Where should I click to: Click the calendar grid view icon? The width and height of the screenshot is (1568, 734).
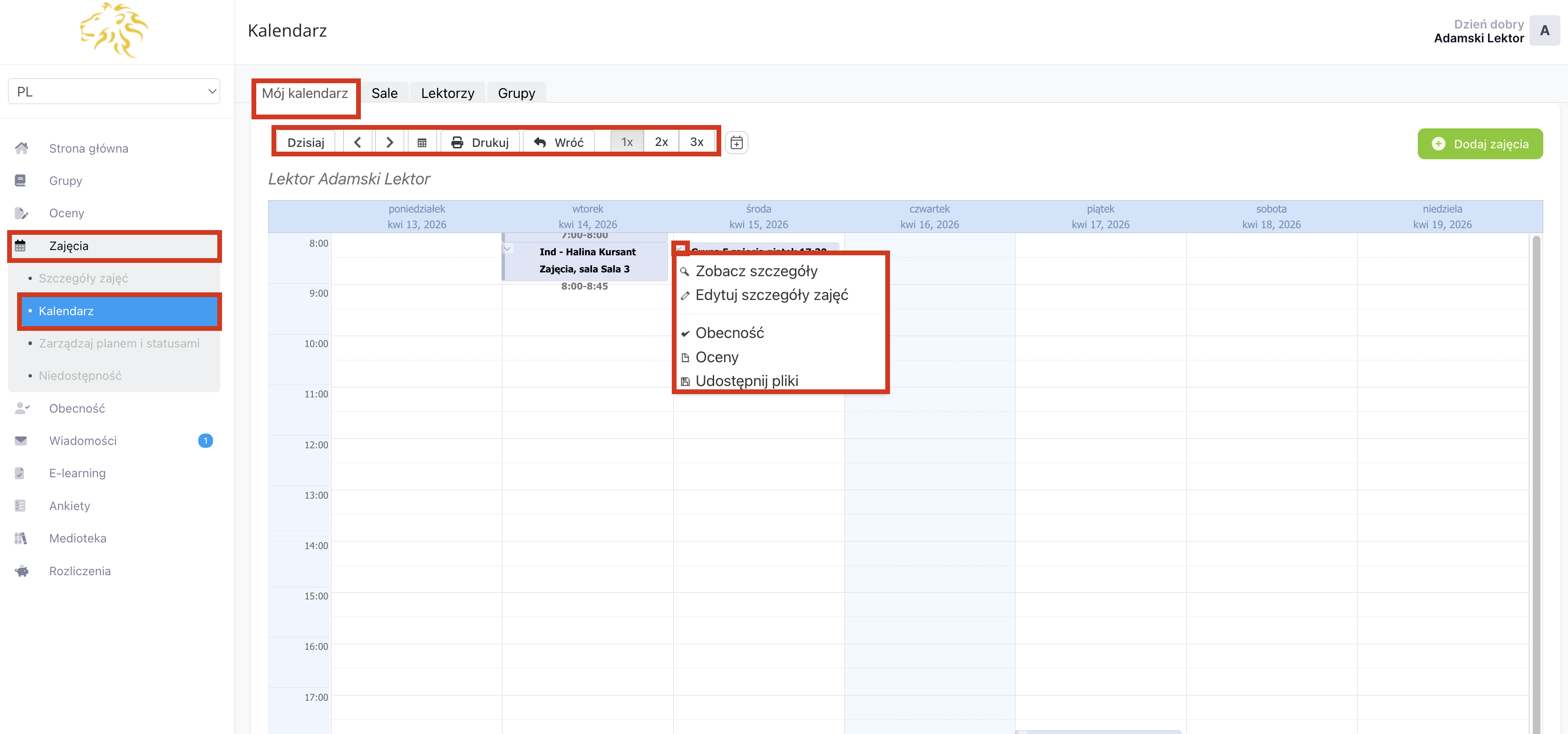pos(421,143)
